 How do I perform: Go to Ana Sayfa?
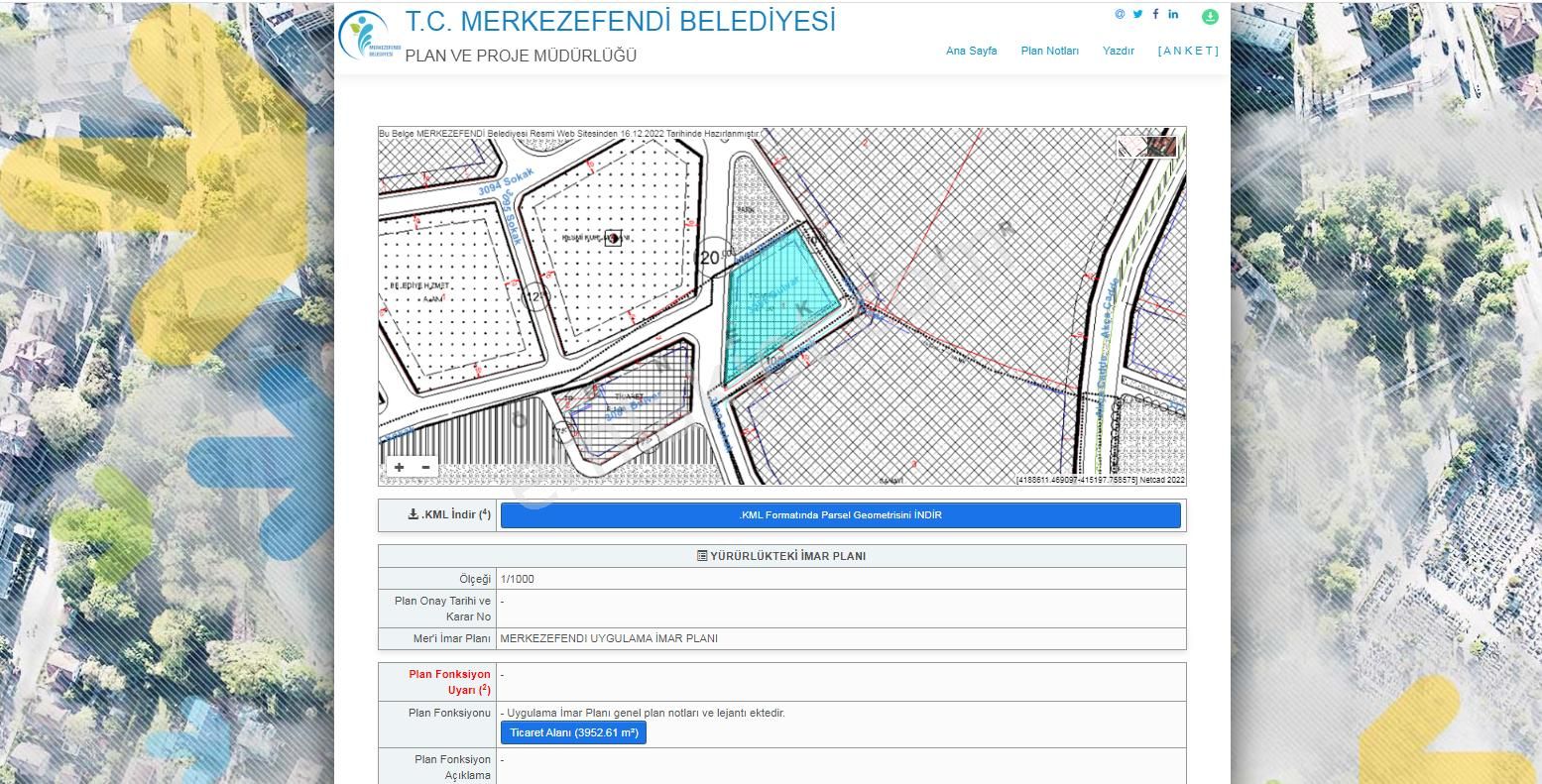pos(971,51)
